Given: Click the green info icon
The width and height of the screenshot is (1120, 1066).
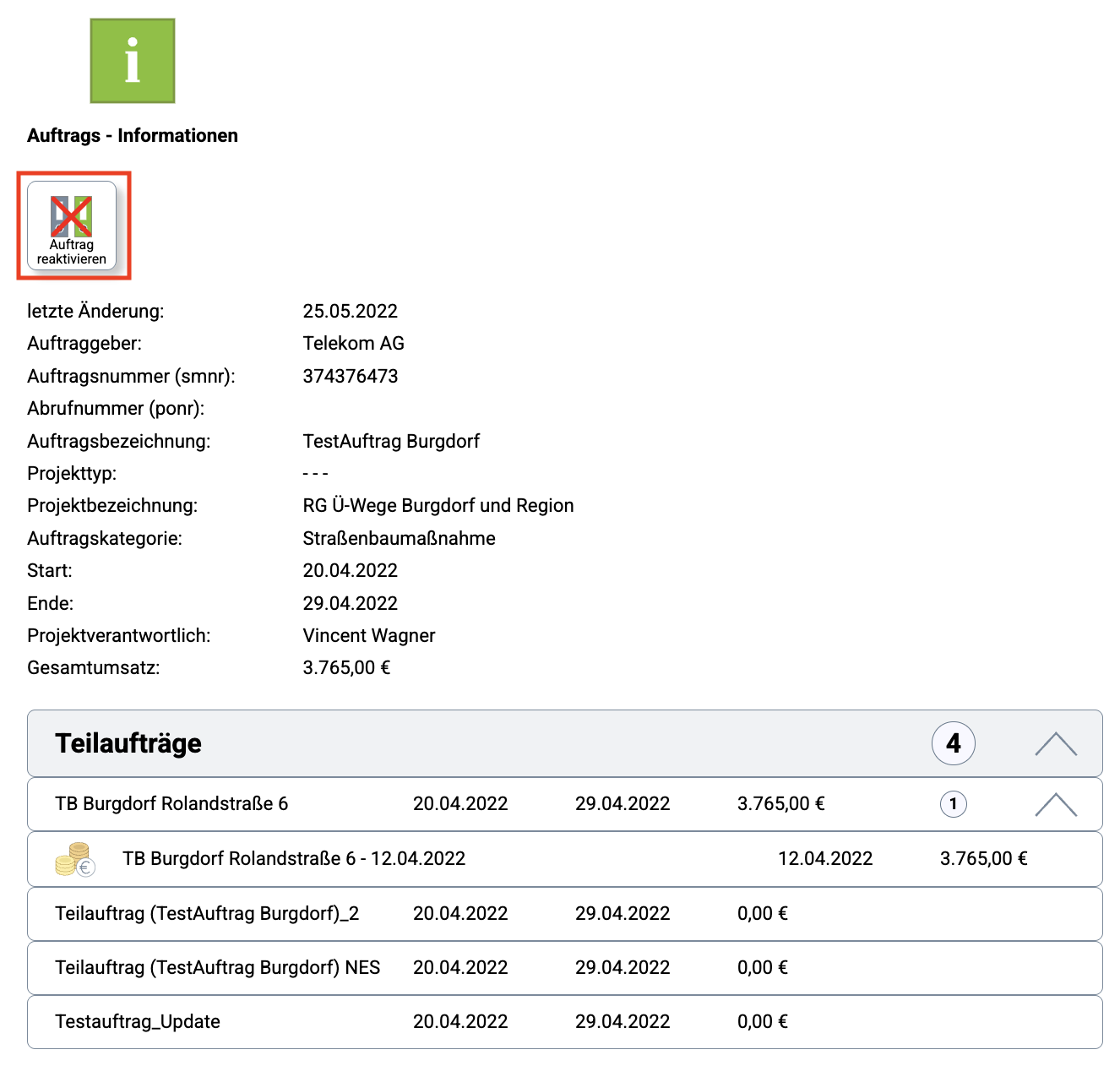Looking at the screenshot, I should 133,61.
